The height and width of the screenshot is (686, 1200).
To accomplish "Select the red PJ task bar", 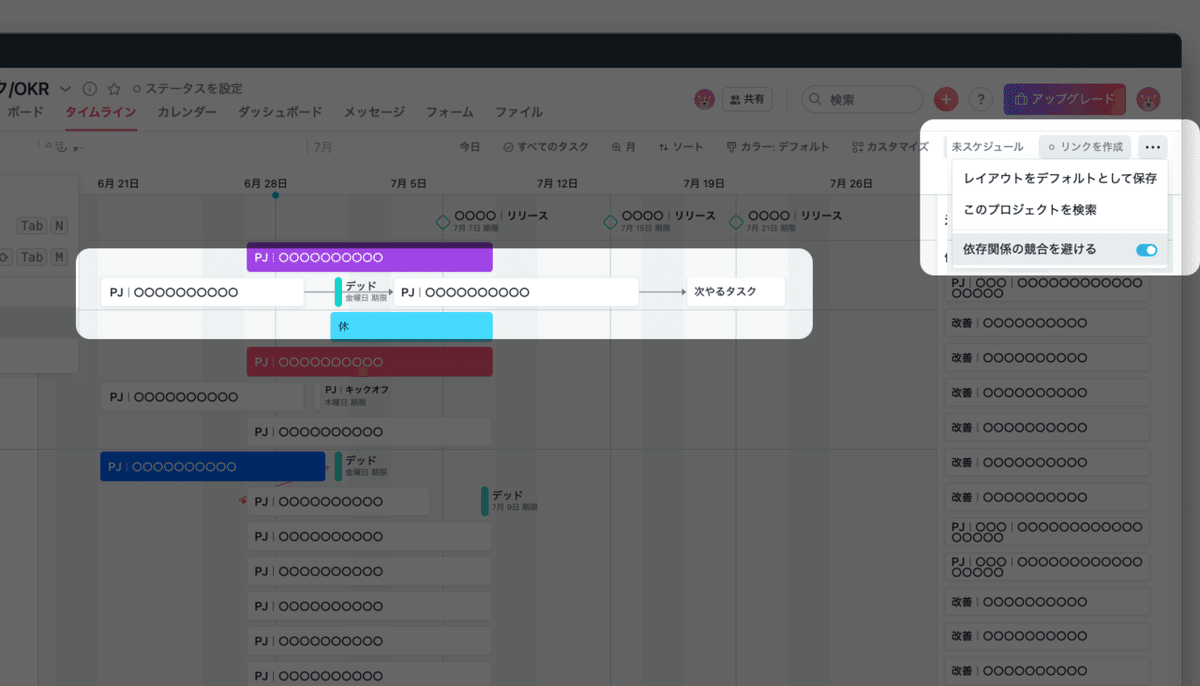I will [369, 361].
